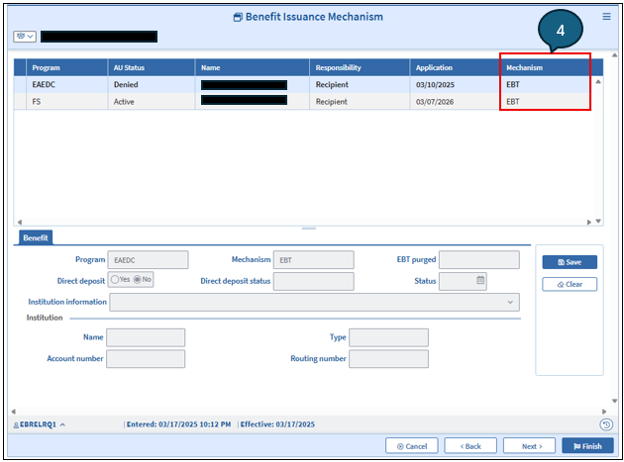Click the Effective date status text
The image size is (624, 462).
pos(277,425)
